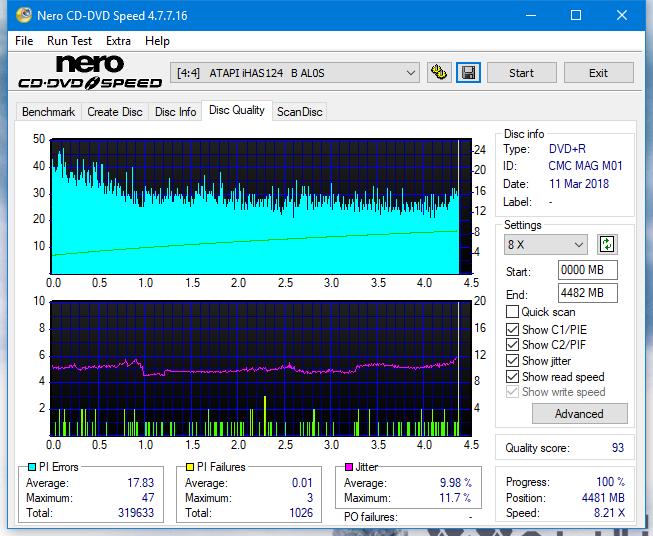Screen dimensions: 653x536
Task: Click the Start 0000 MB field
Action: [x=588, y=270]
